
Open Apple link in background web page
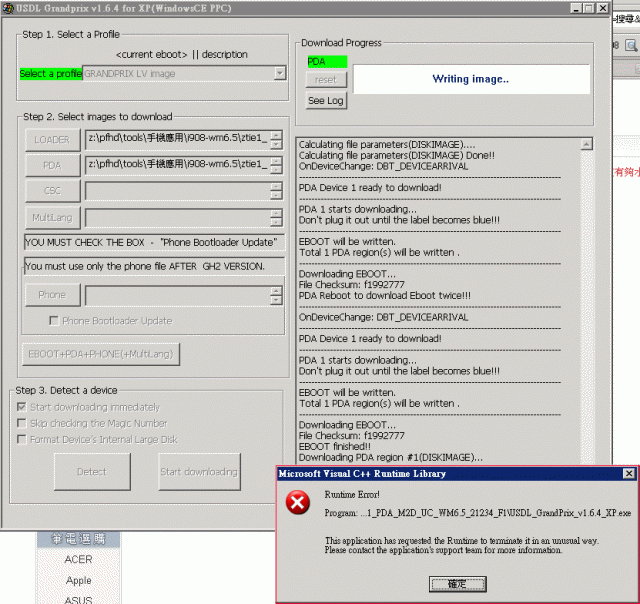pos(78,580)
